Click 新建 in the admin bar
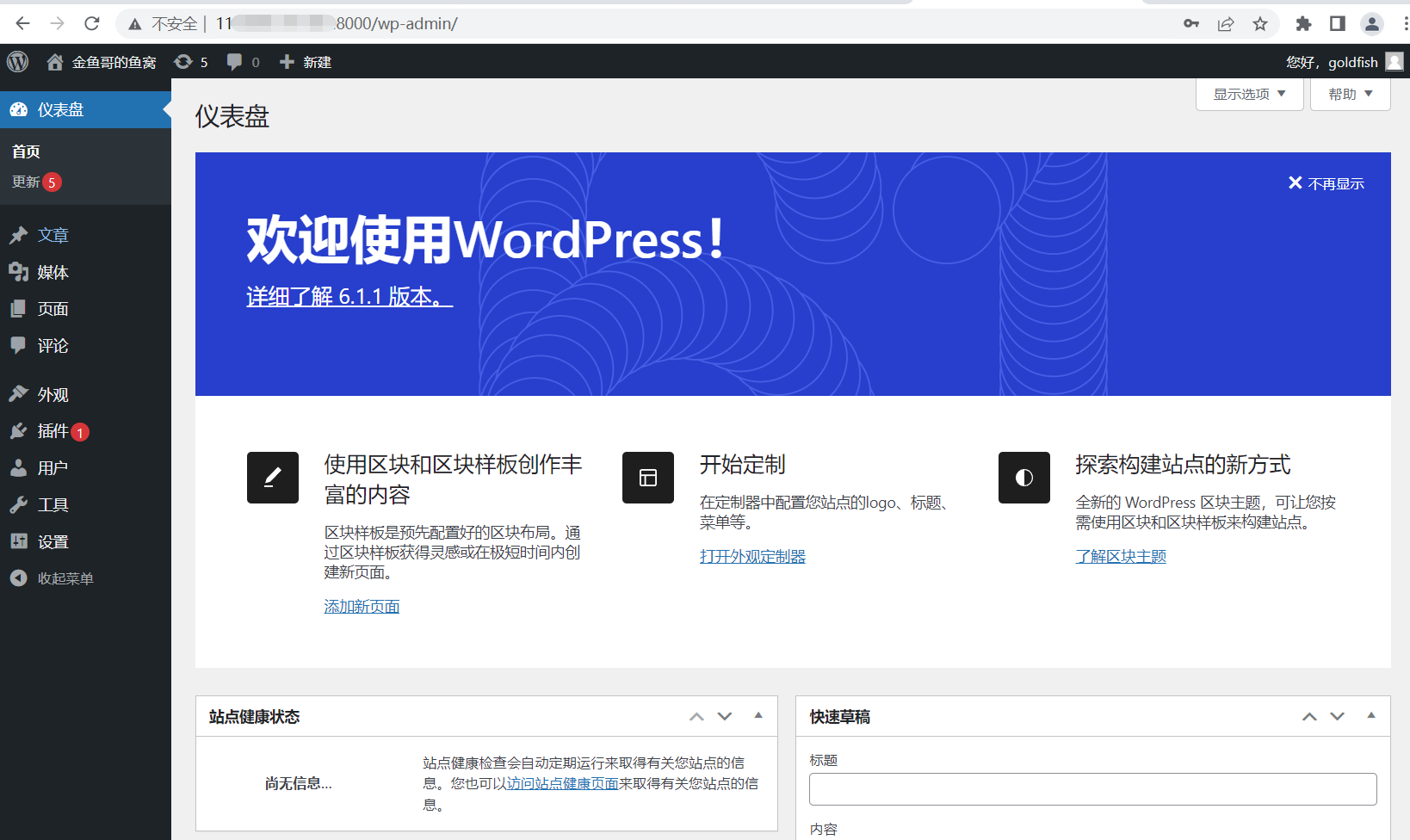Screen dimensions: 1410x840 click(317, 62)
